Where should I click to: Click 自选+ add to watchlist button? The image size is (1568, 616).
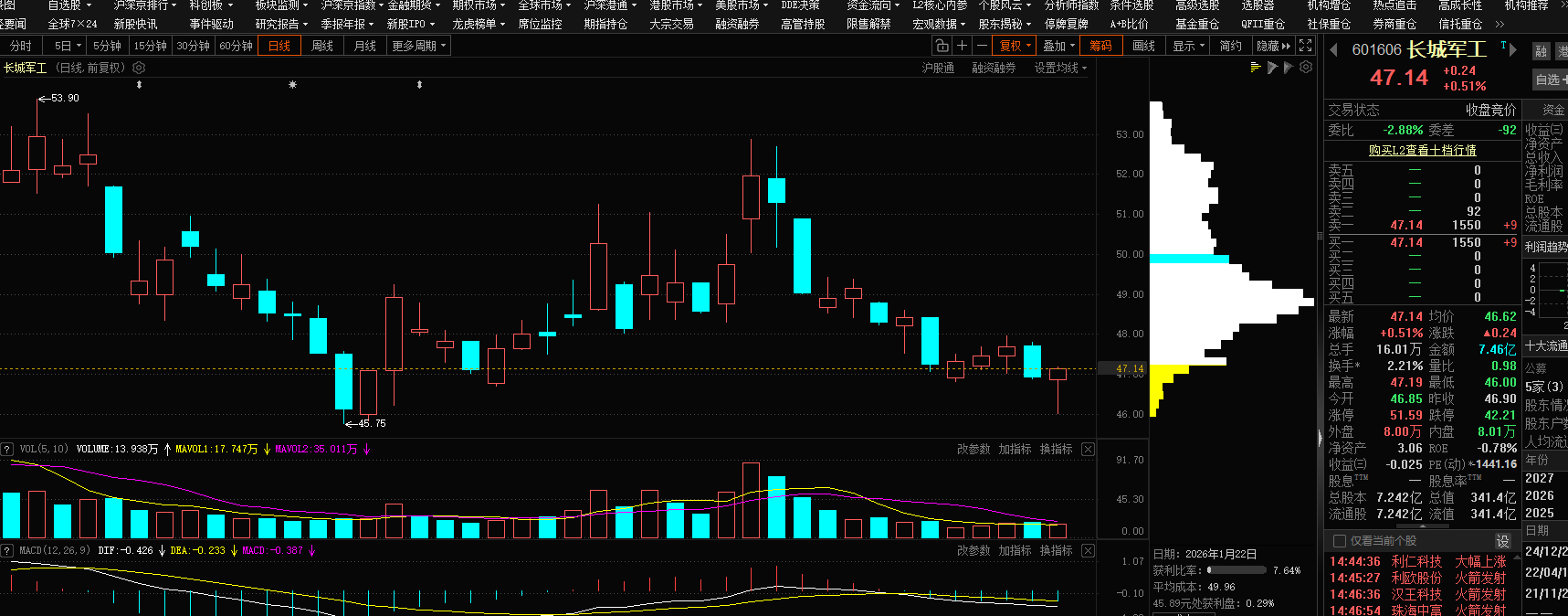tap(1551, 80)
